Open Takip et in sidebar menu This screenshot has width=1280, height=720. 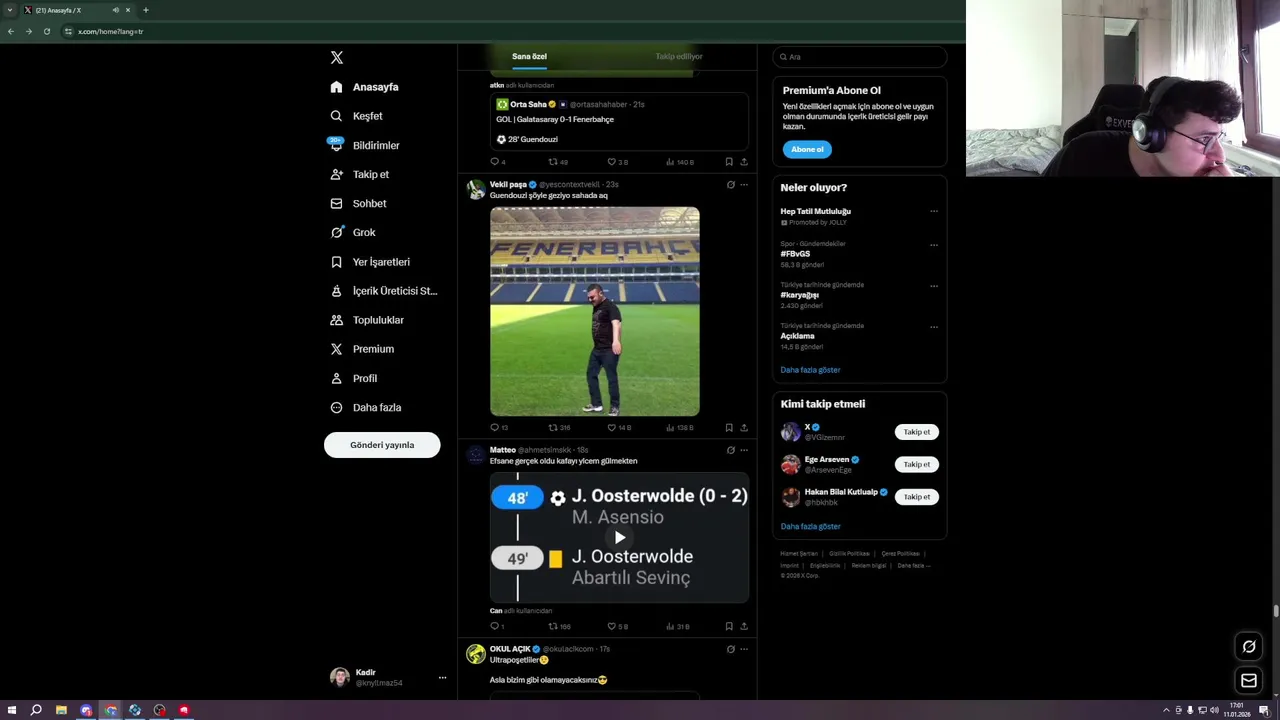tap(359, 174)
